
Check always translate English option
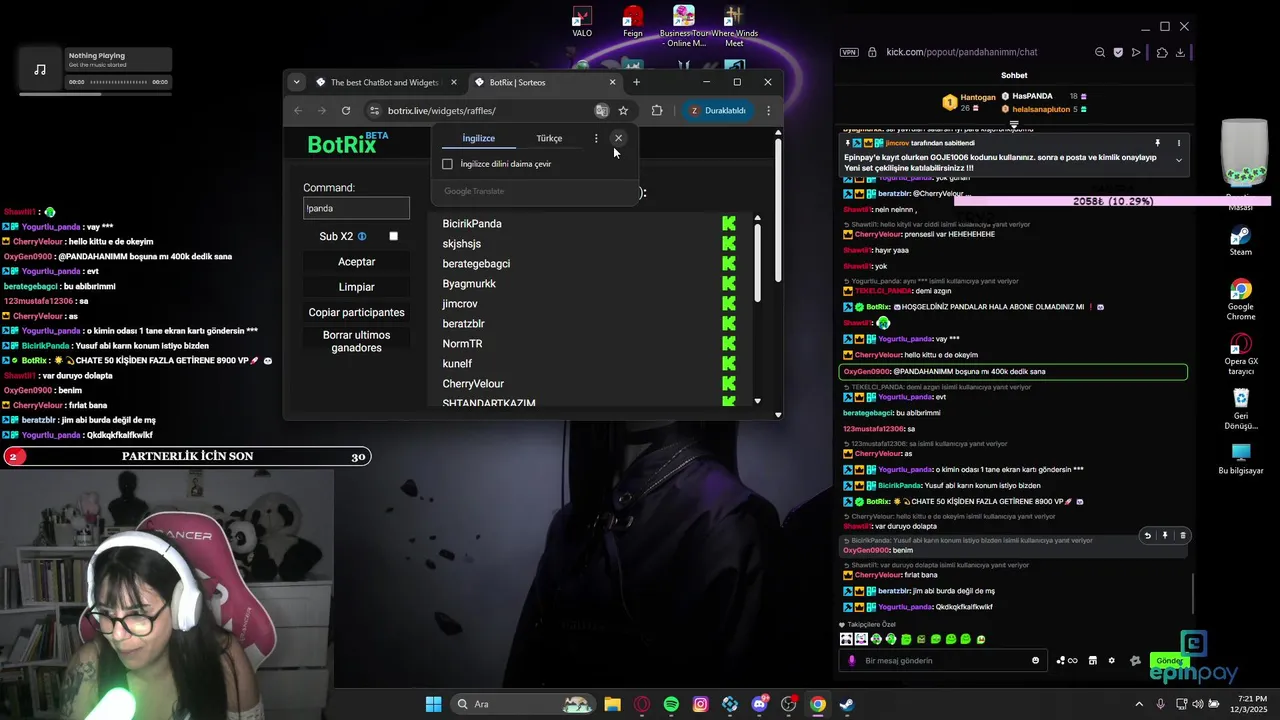point(447,164)
